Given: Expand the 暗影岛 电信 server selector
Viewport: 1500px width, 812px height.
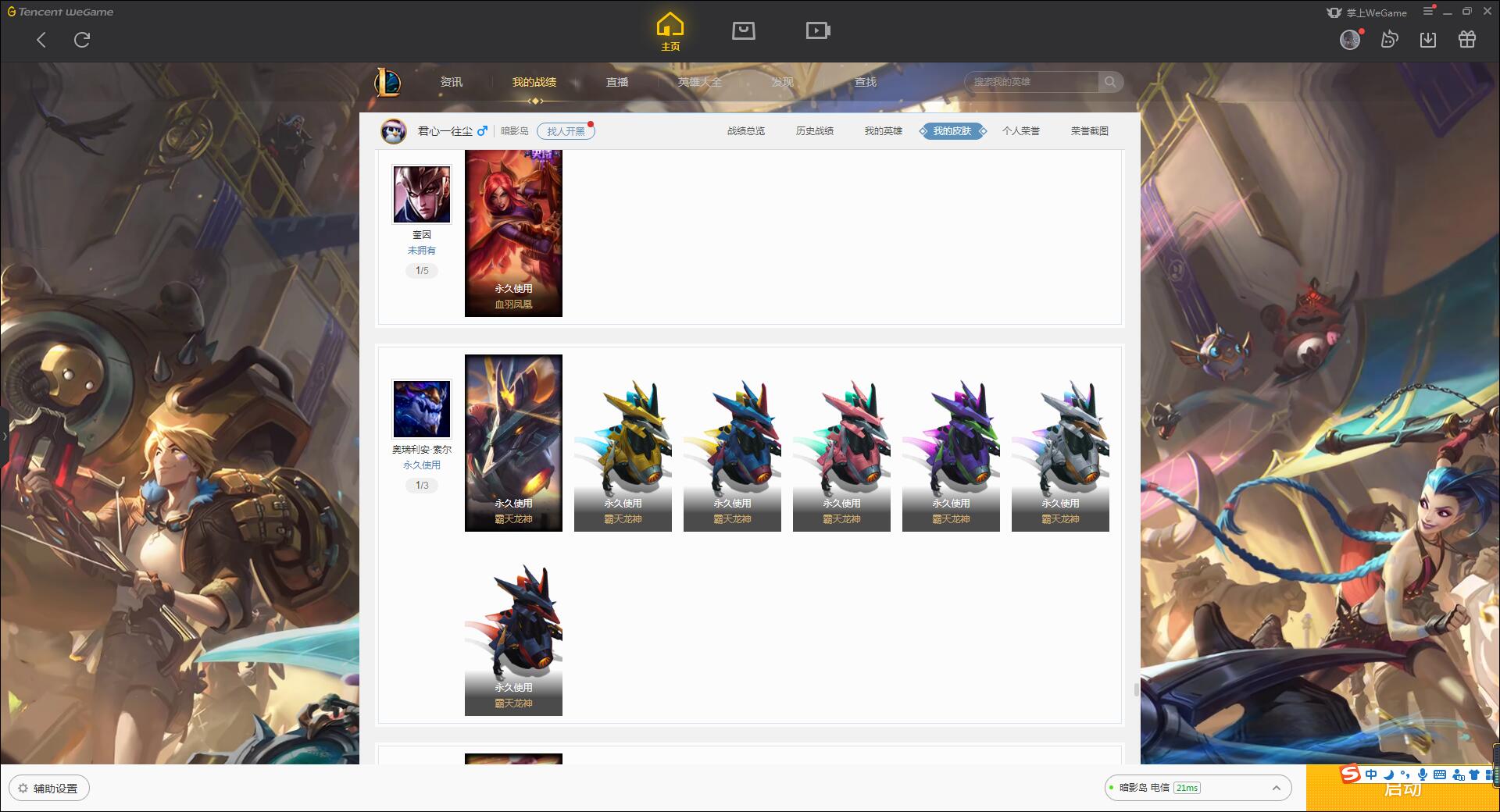Looking at the screenshot, I should [x=1198, y=788].
